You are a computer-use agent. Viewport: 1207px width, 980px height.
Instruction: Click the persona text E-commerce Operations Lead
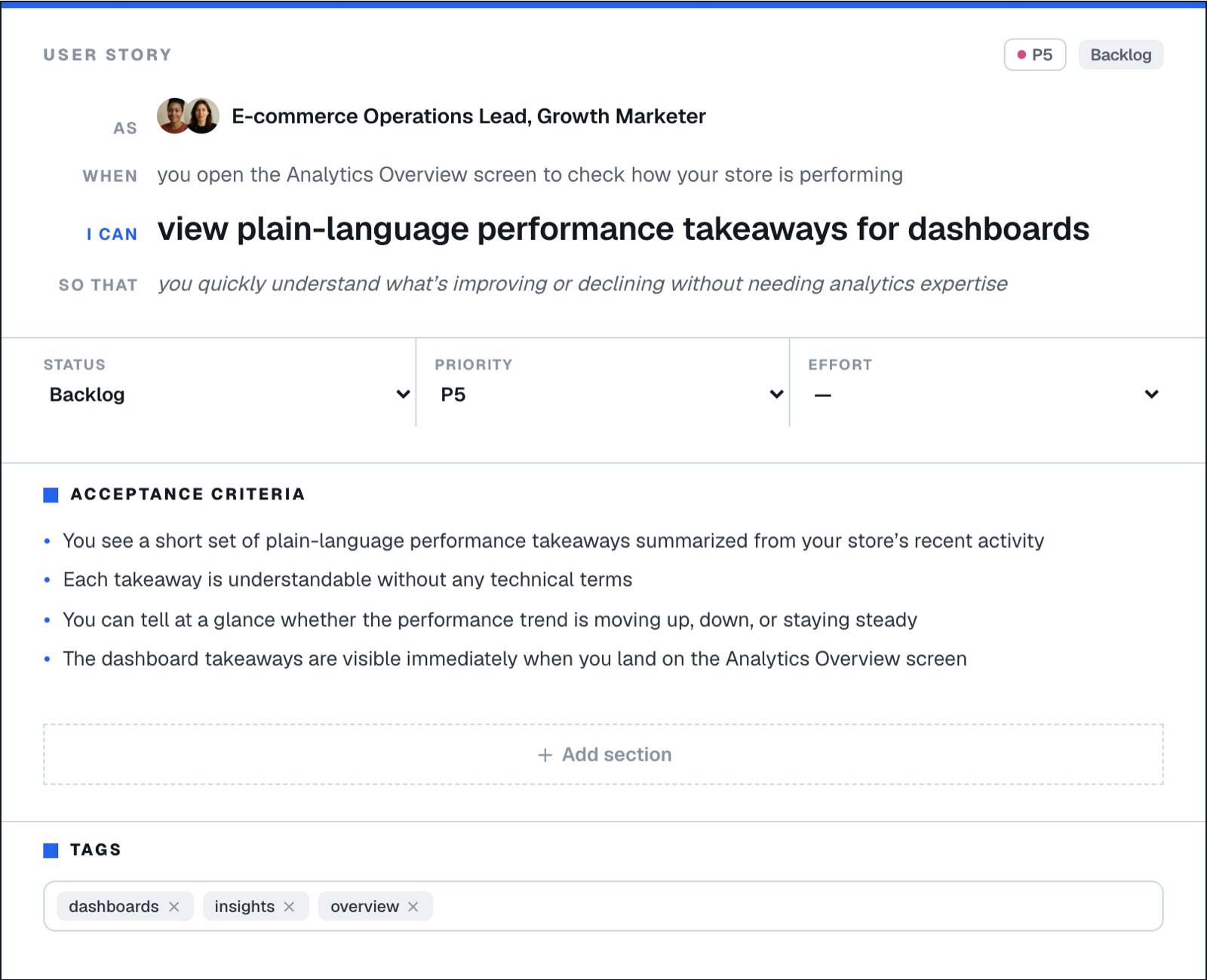381,116
